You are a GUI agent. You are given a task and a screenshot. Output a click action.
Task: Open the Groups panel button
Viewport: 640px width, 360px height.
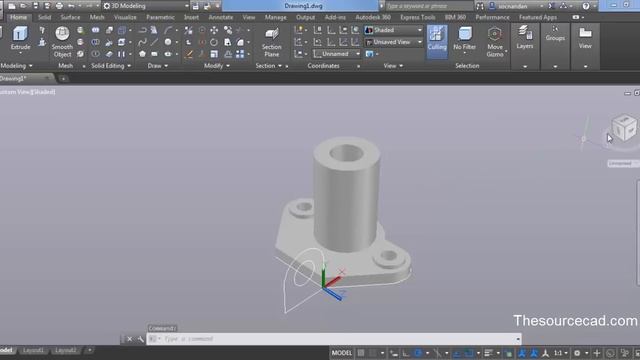[x=555, y=33]
